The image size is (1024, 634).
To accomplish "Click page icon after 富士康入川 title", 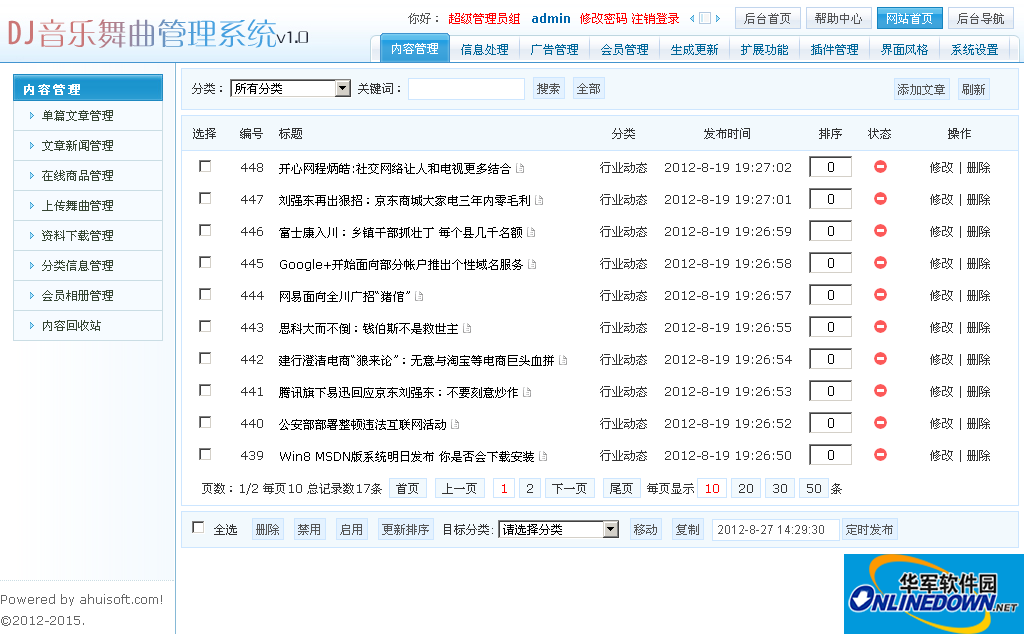I will pos(531,232).
